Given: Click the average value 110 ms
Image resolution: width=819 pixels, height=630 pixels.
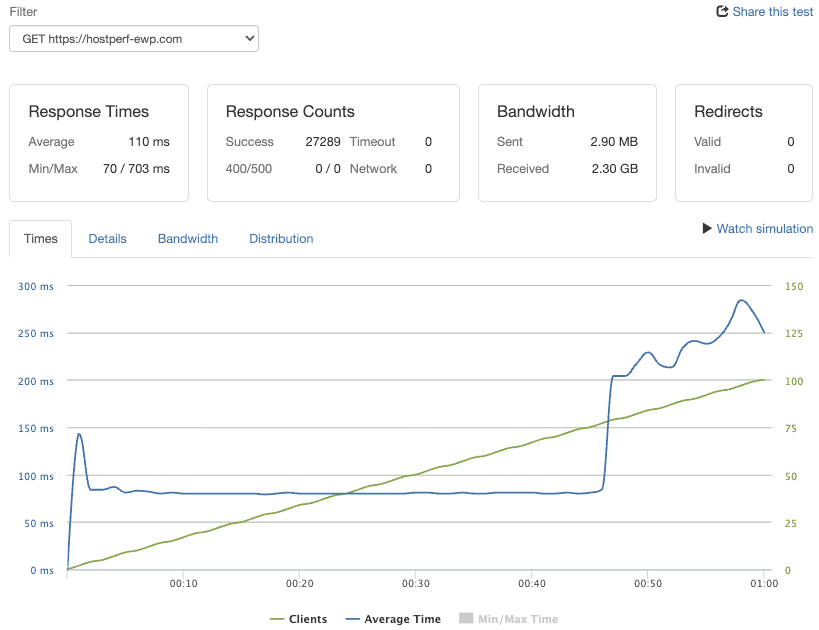Looking at the screenshot, I should coord(149,142).
